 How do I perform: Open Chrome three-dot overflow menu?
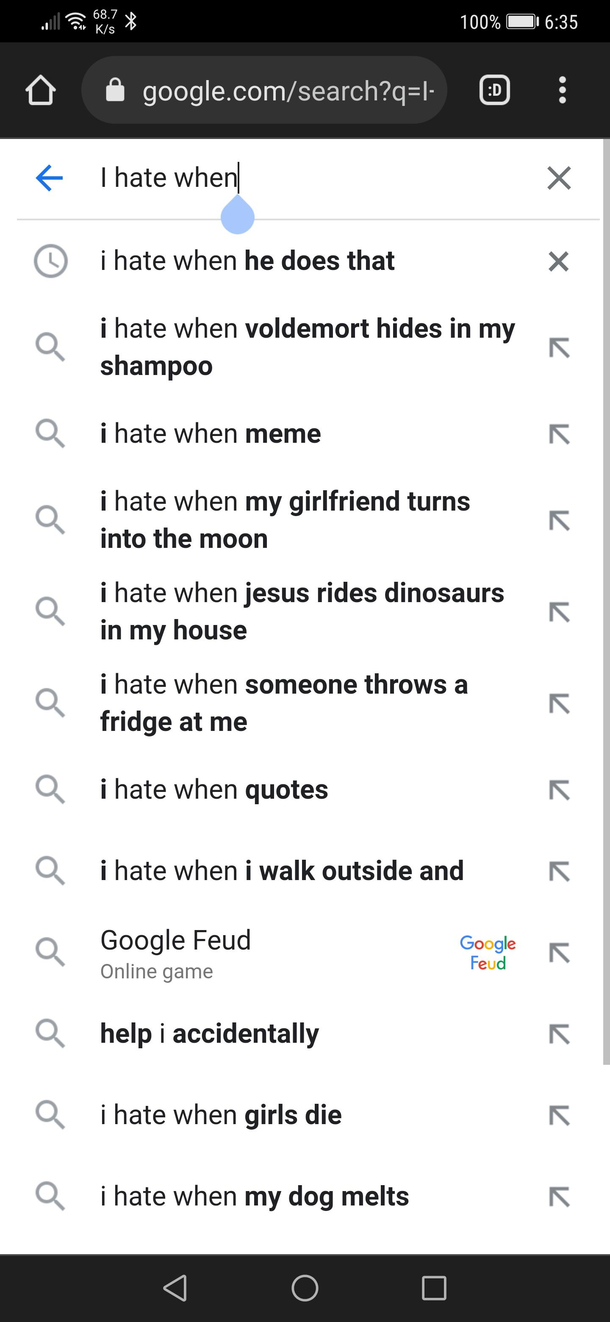562,91
